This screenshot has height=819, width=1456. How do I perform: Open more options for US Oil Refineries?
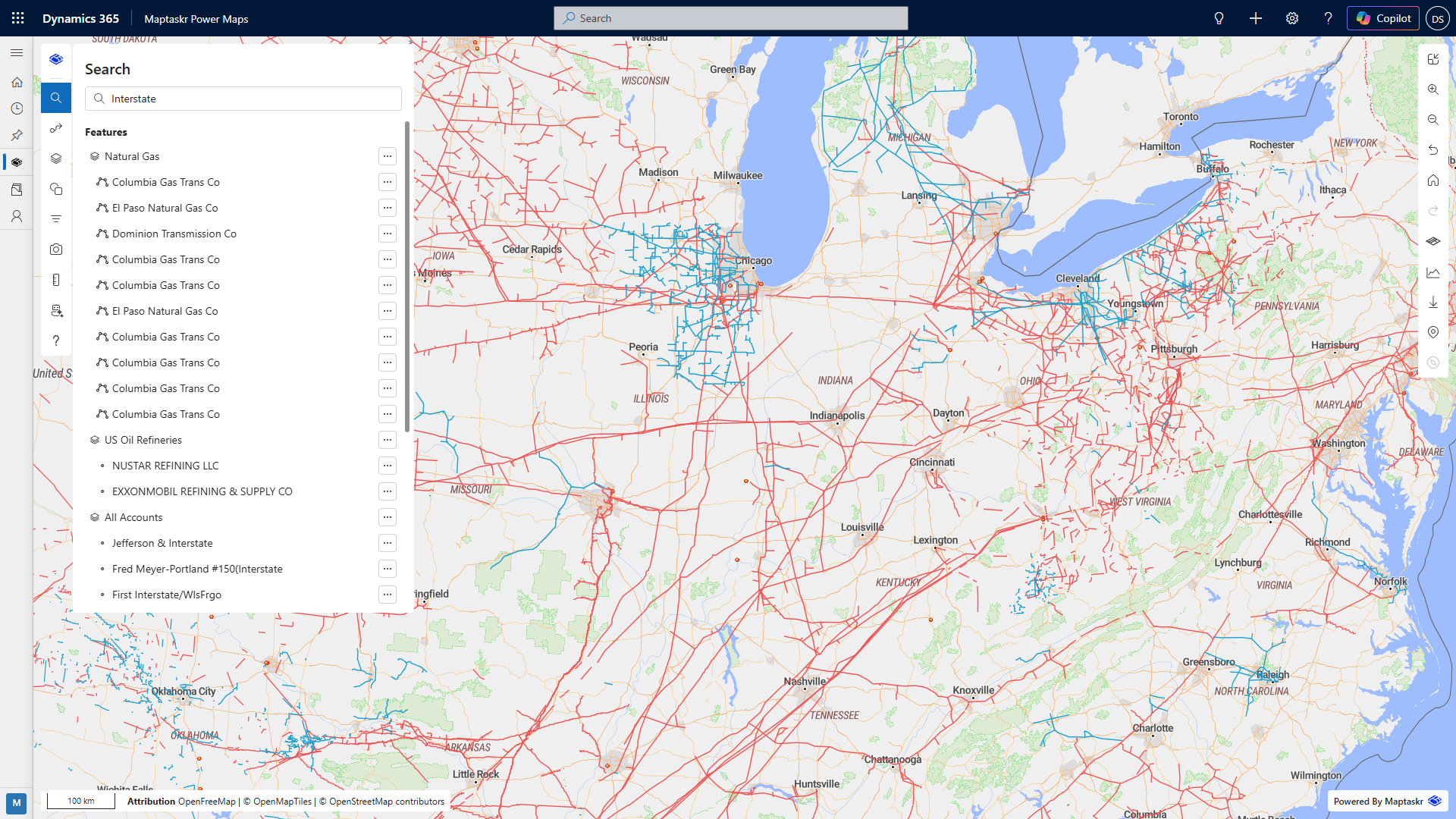[388, 440]
